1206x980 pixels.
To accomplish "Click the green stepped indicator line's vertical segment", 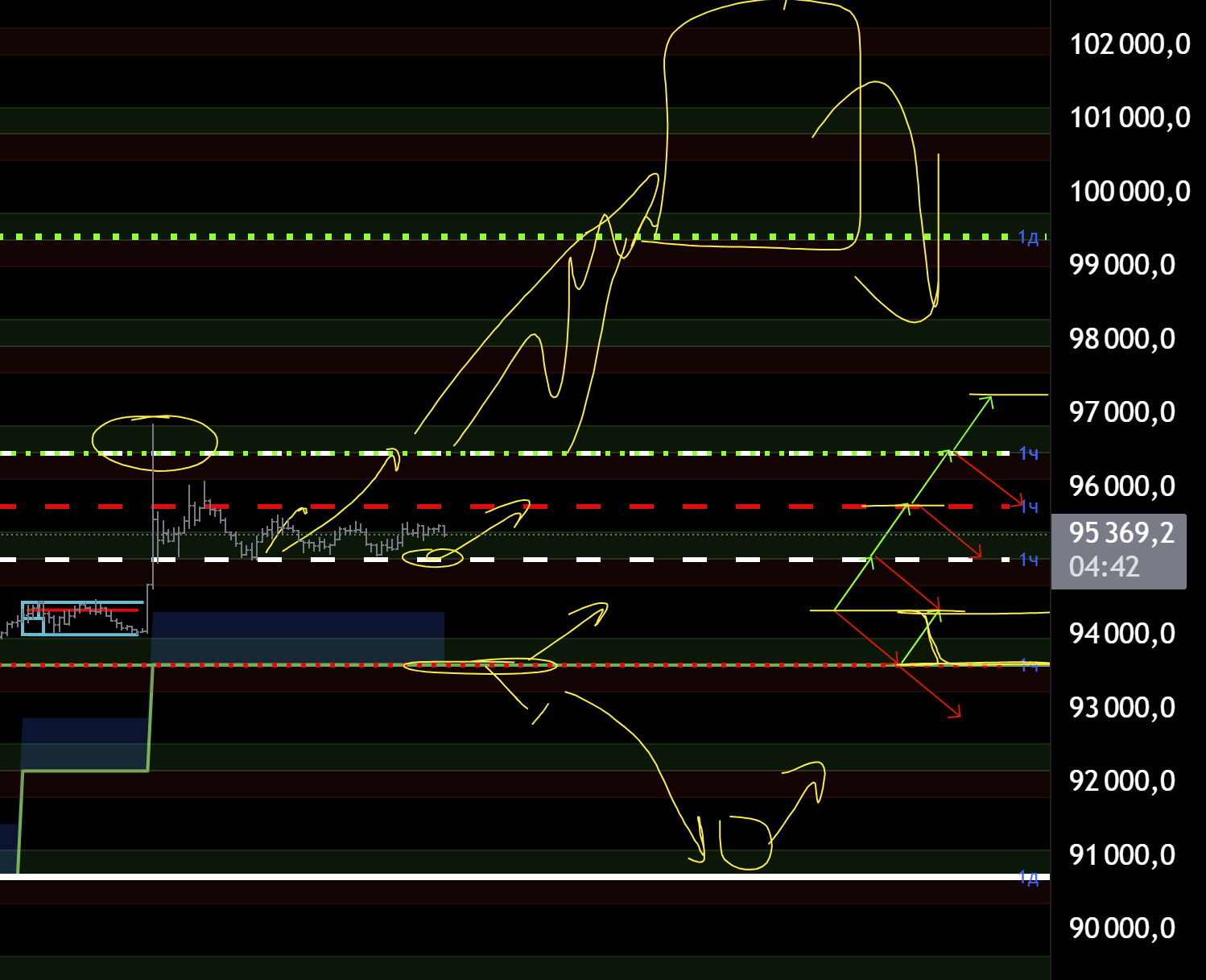I will coord(151,717).
